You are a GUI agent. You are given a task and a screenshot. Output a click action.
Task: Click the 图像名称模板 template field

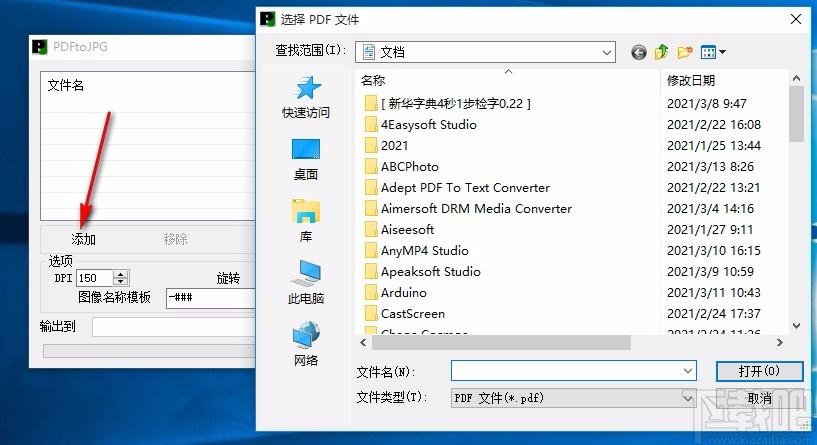(x=211, y=298)
